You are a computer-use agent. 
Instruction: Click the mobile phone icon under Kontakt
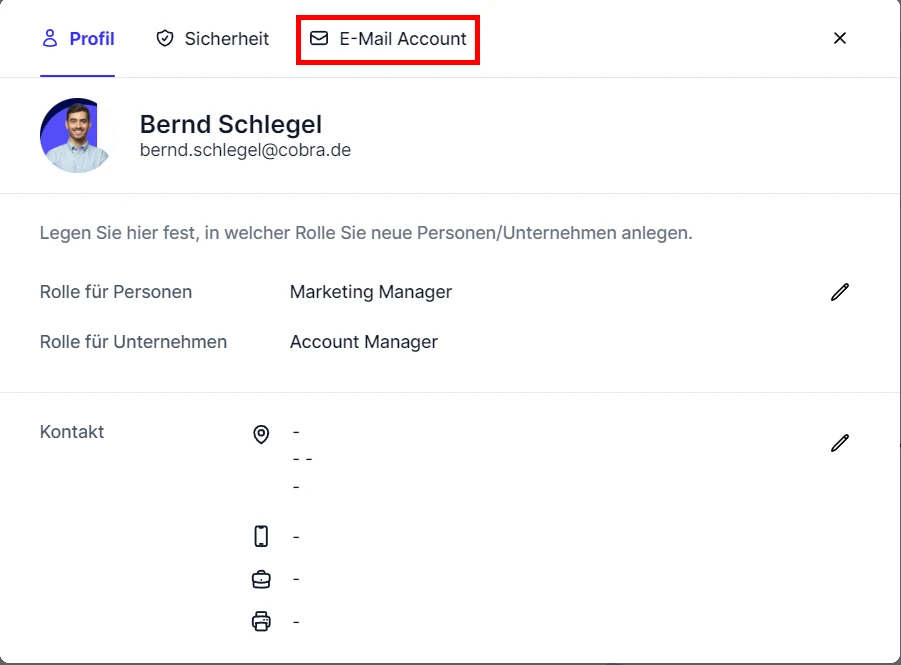coord(261,536)
